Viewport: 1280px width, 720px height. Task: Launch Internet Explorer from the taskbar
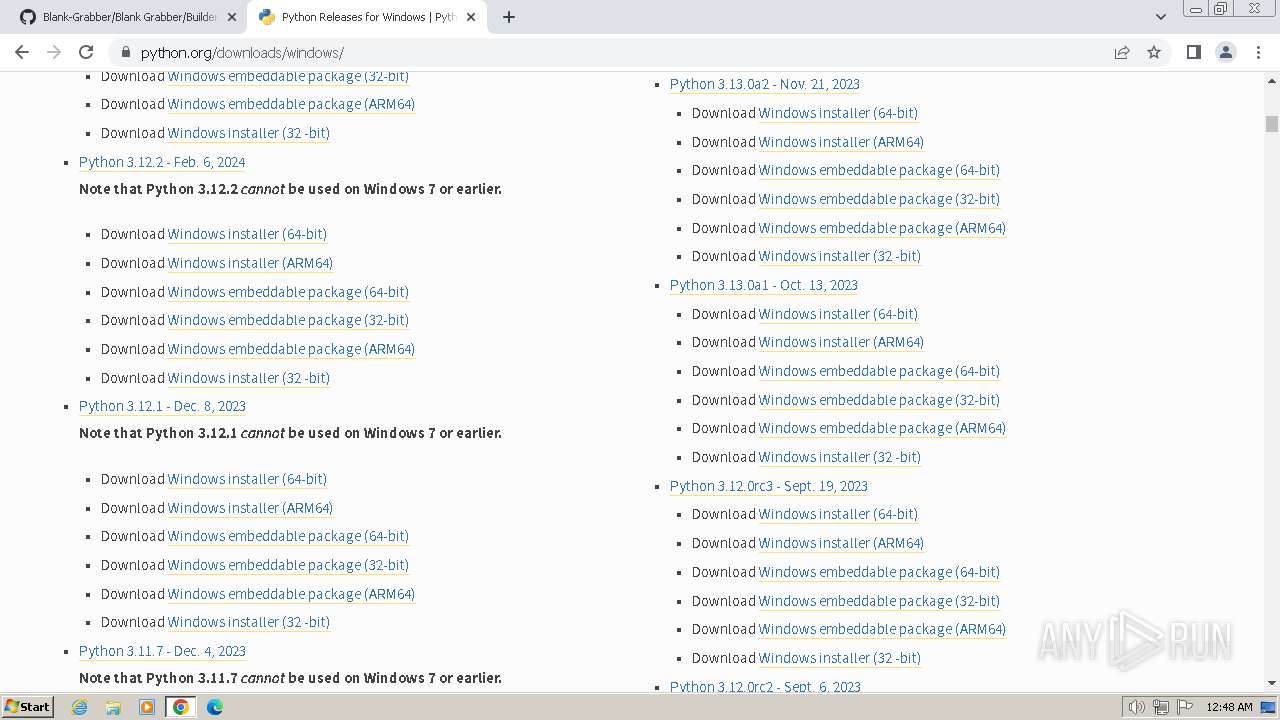80,707
